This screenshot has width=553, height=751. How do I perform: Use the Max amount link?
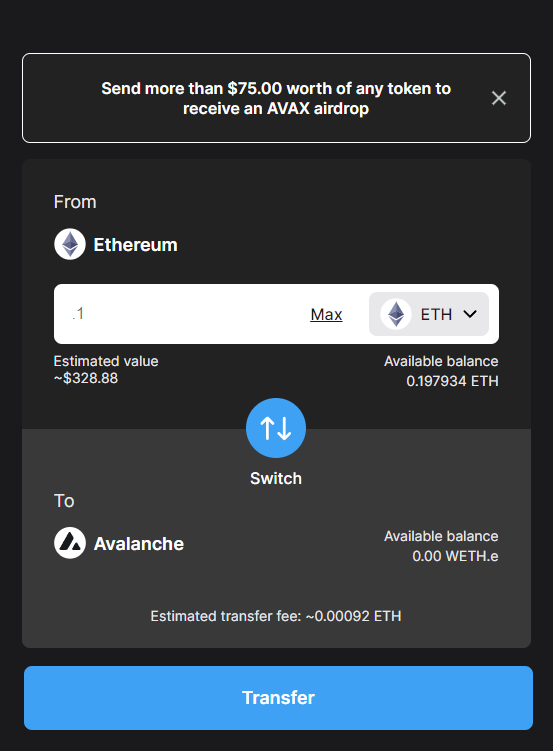pyautogui.click(x=326, y=315)
